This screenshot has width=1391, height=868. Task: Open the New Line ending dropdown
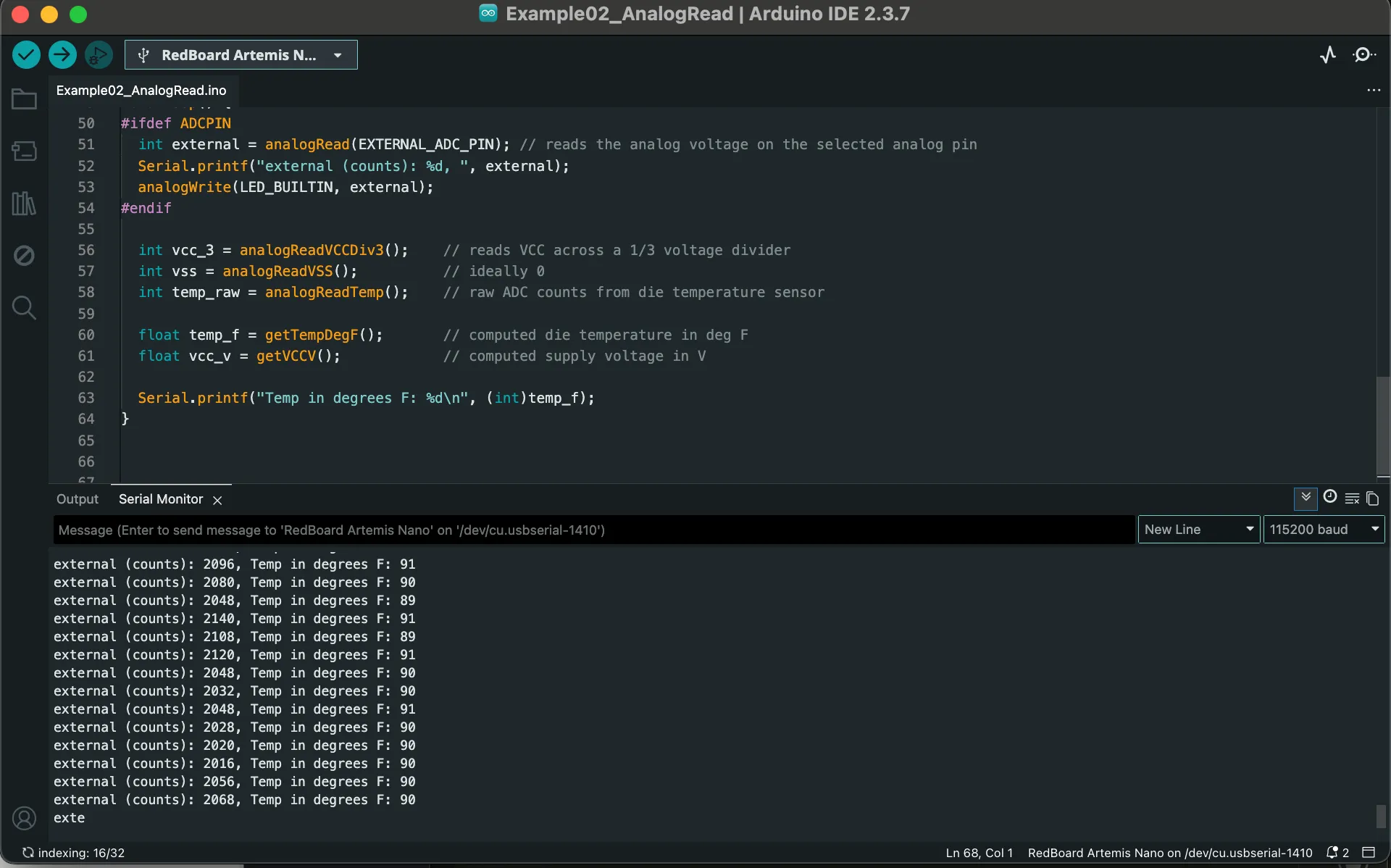1198,530
